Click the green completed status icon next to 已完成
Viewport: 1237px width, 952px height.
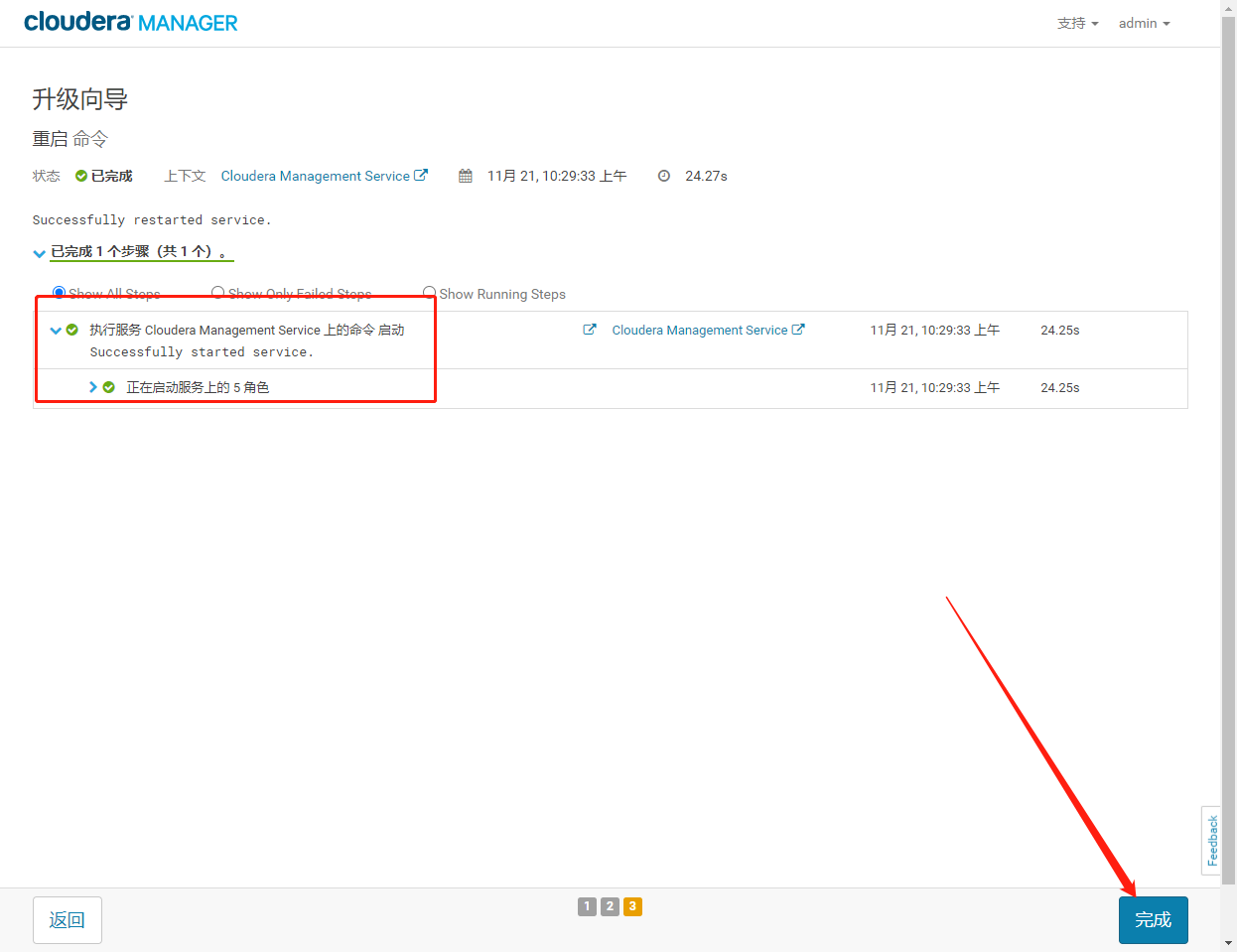tap(81, 176)
